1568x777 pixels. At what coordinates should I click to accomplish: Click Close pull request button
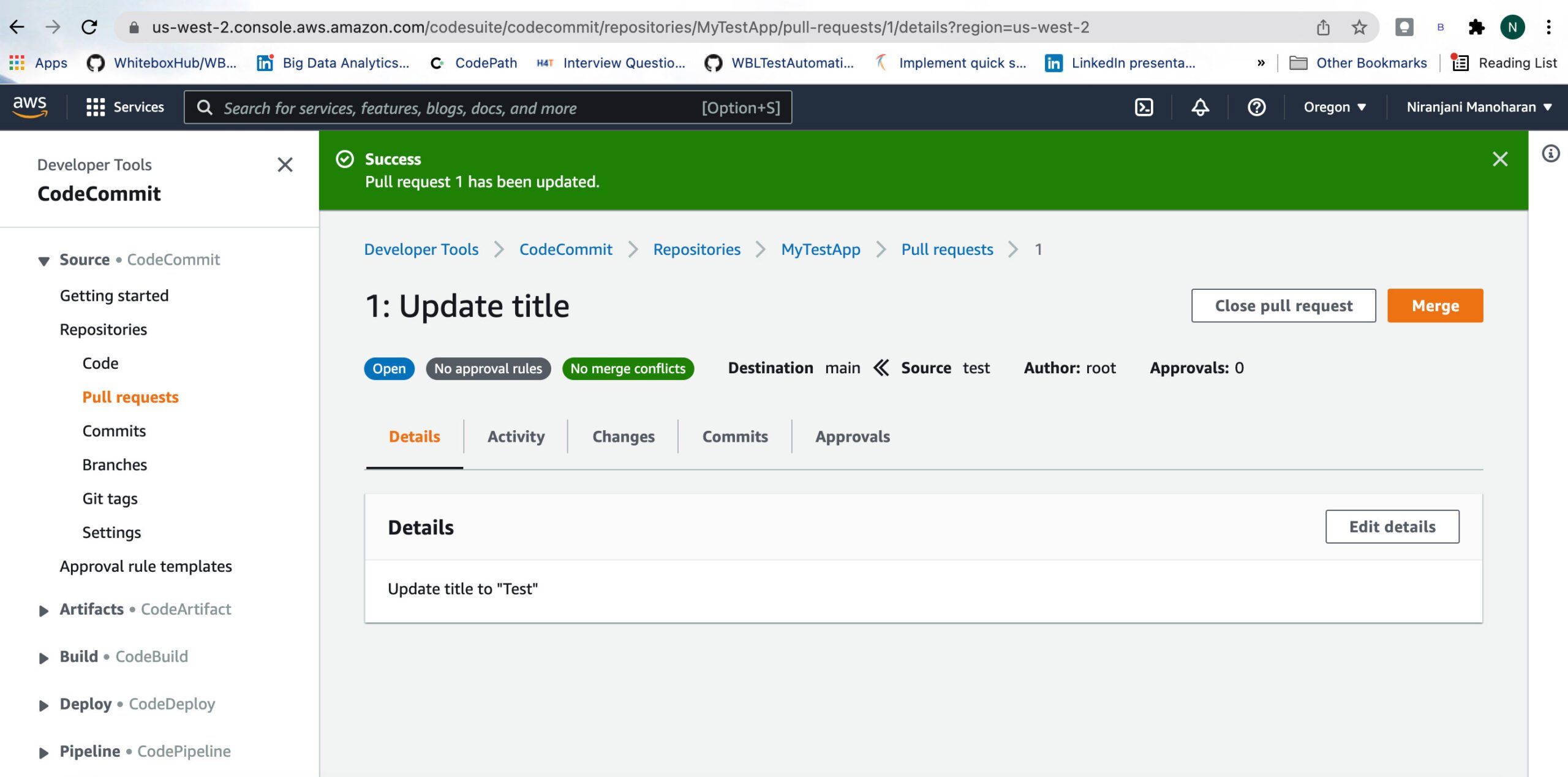(x=1283, y=305)
